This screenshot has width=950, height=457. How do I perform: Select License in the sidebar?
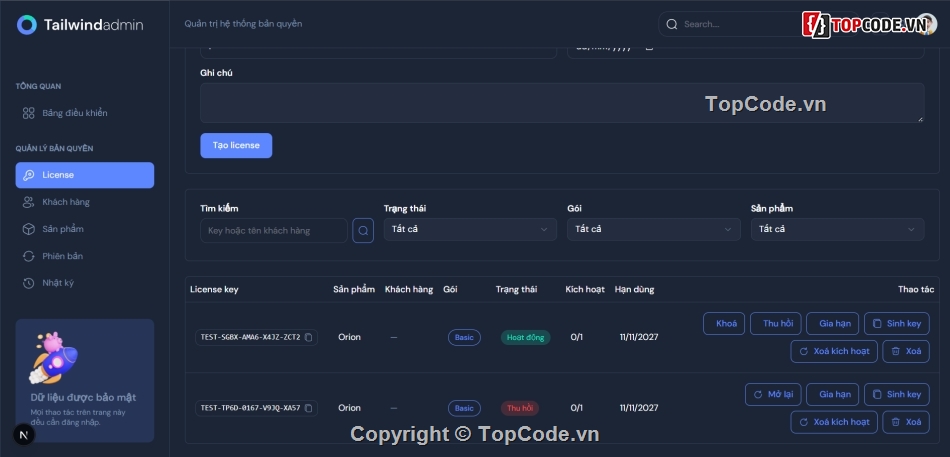(84, 175)
